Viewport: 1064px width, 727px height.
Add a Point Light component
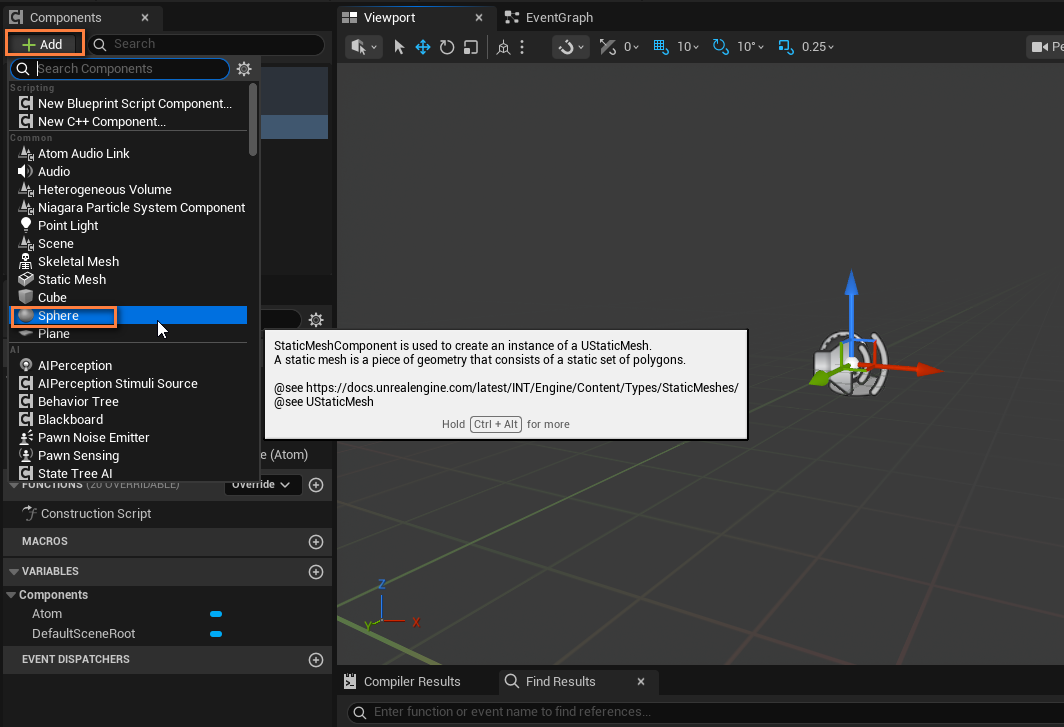[128, 225]
